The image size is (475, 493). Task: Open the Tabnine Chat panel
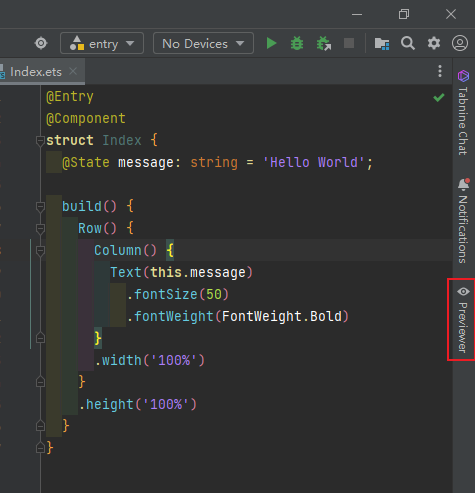point(463,112)
